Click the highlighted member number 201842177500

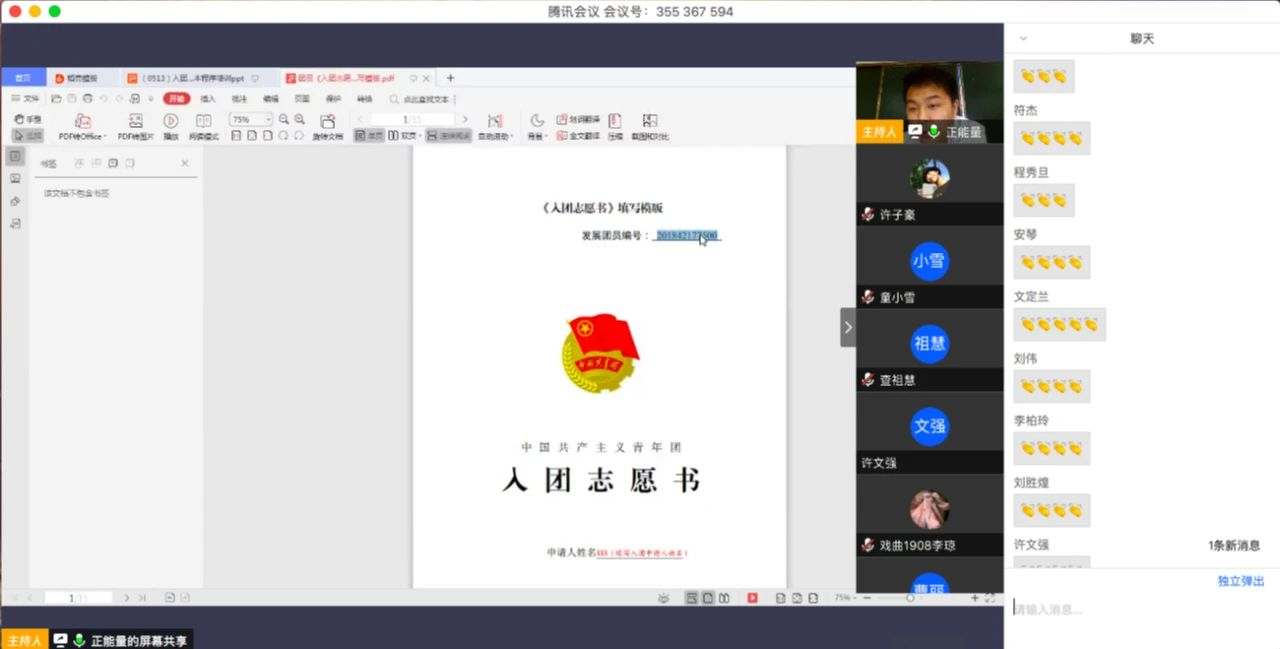click(686, 236)
